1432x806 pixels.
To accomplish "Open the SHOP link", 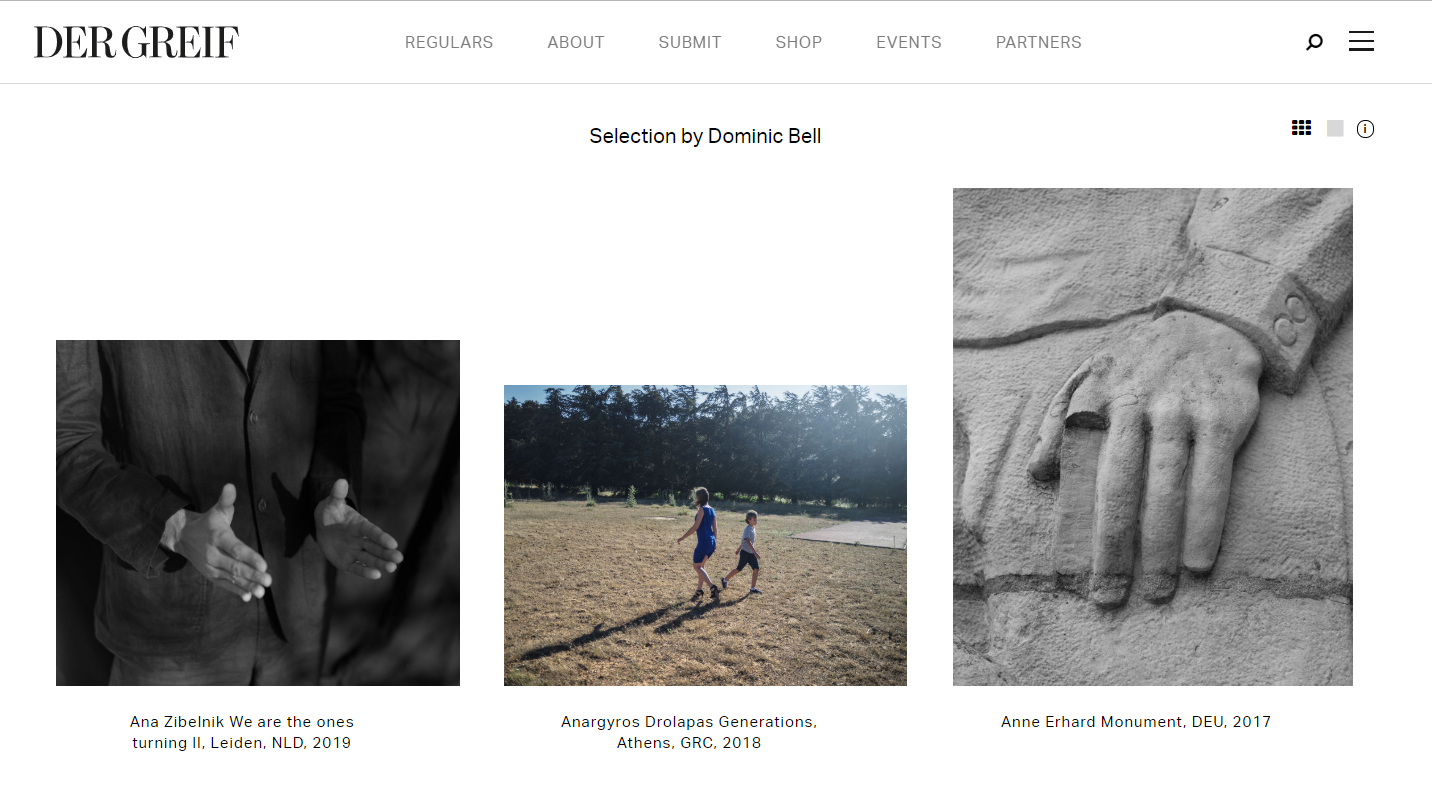I will (x=799, y=42).
